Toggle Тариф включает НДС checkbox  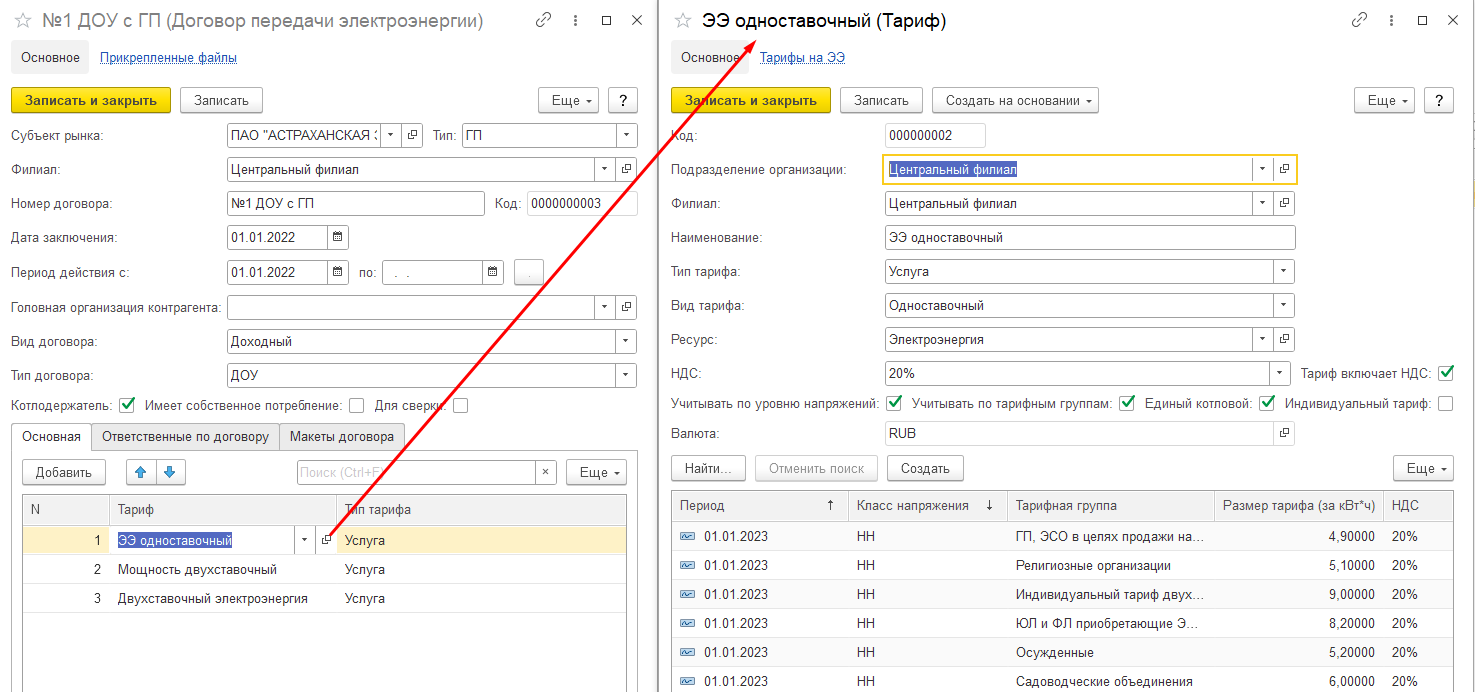pos(1445,374)
